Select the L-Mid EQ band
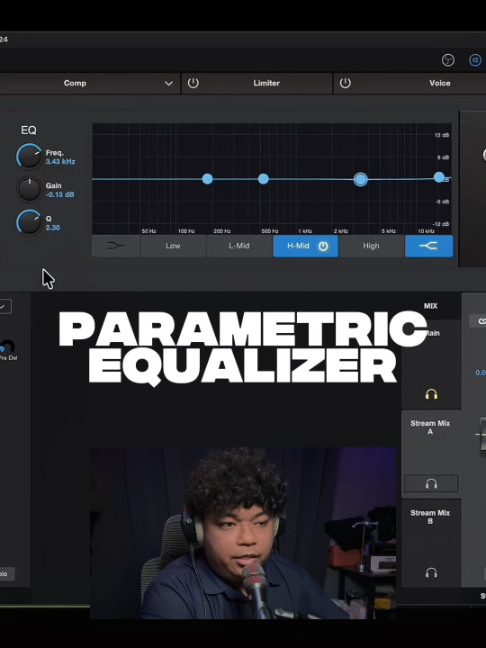The height and width of the screenshot is (648, 486). 239,246
